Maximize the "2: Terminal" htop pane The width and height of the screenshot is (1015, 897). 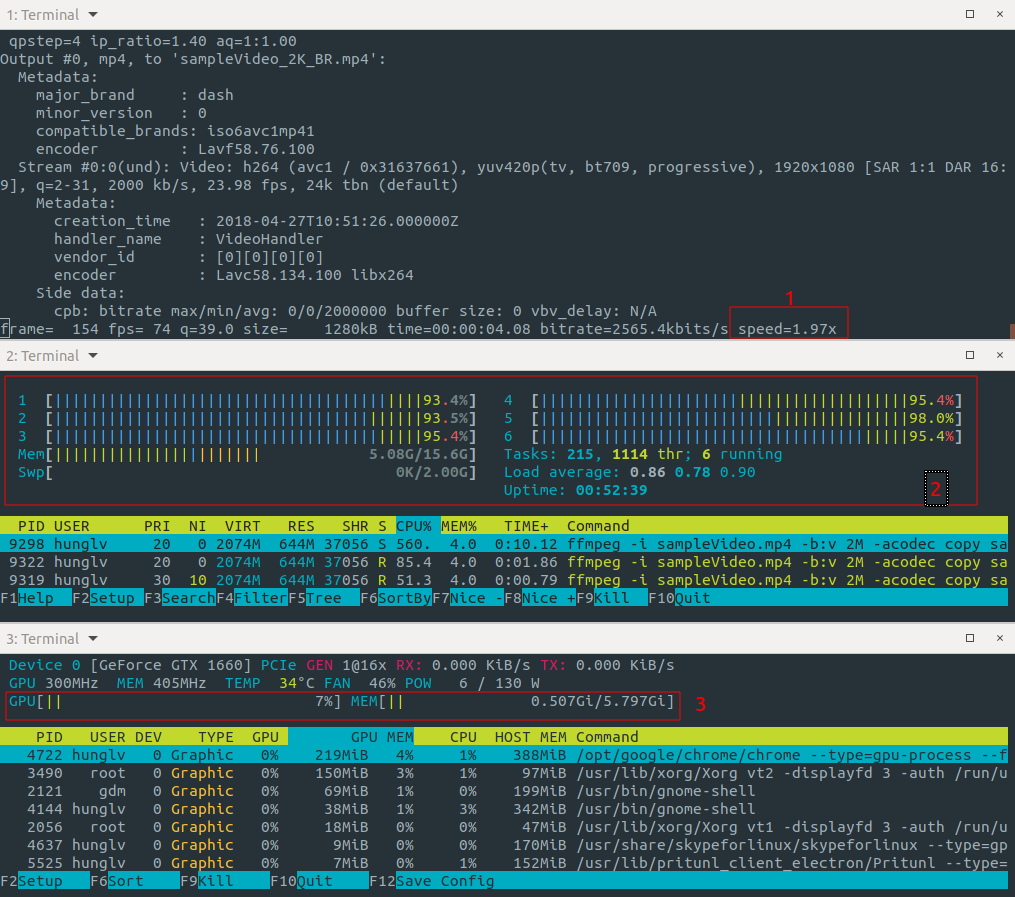pyautogui.click(x=969, y=355)
